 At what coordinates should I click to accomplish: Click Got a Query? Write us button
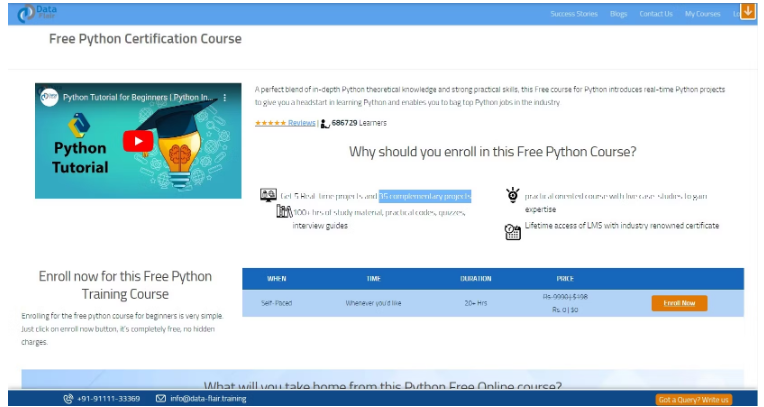[x=694, y=400]
